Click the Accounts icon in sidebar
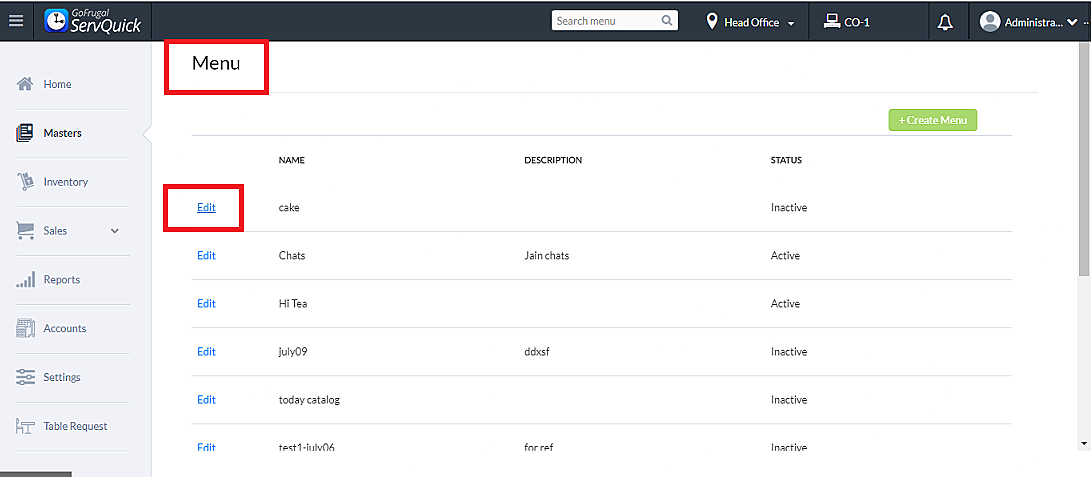Viewport: 1091px width, 477px height. click(x=26, y=328)
